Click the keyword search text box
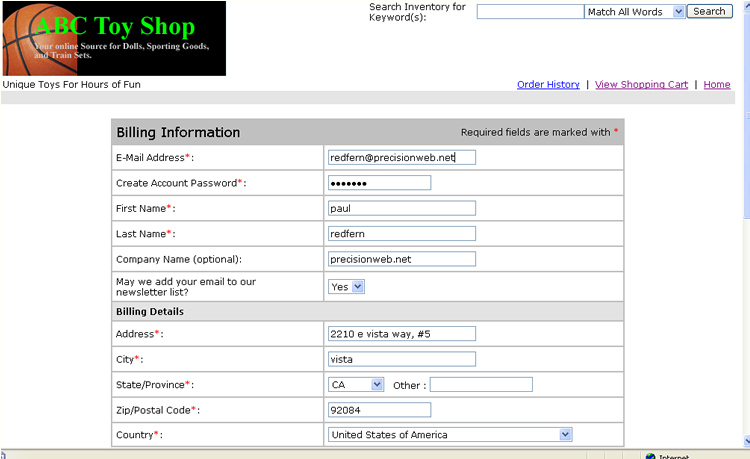750x459 pixels. (530, 12)
